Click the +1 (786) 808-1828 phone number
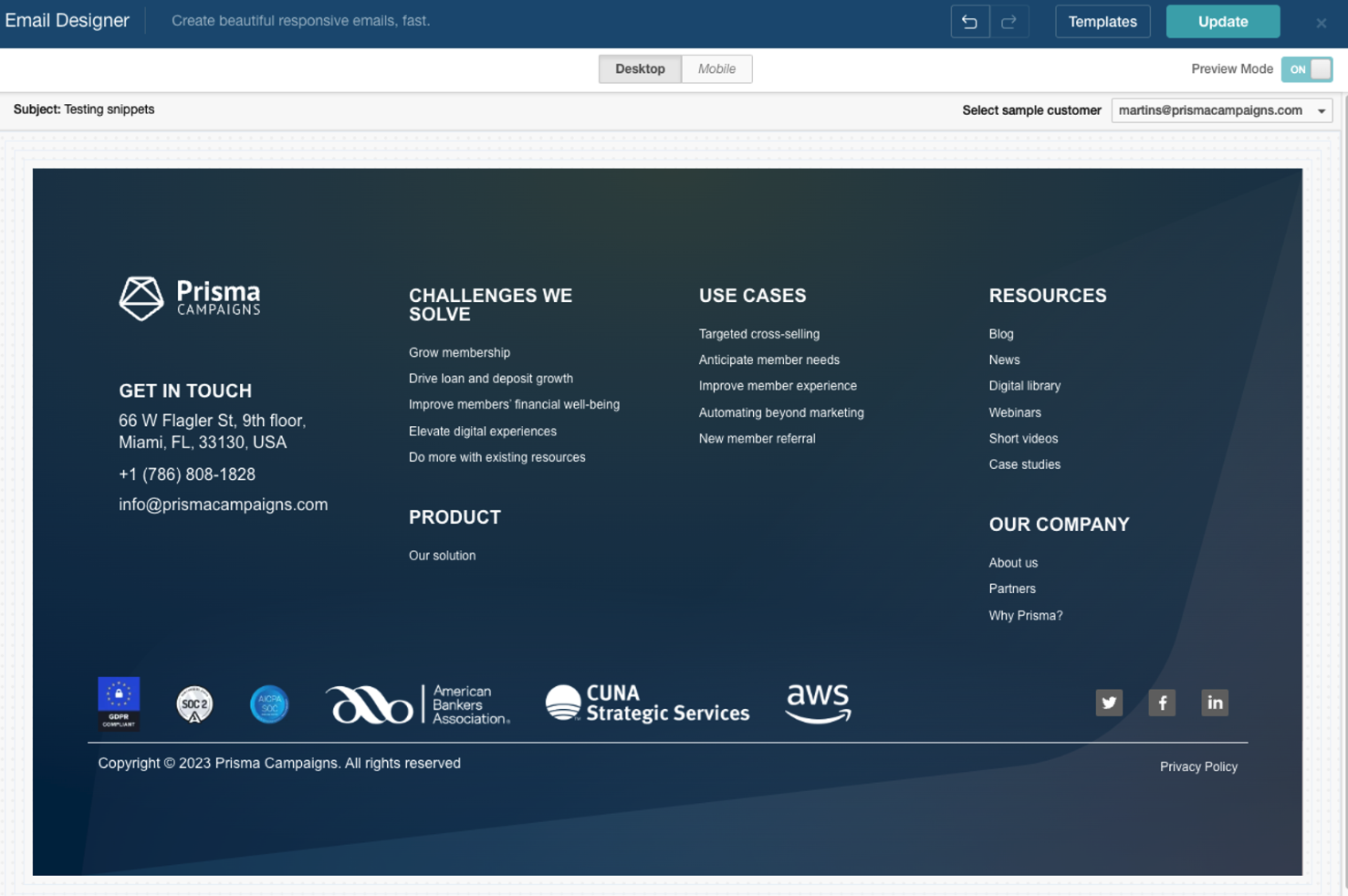The image size is (1348, 896). (187, 474)
